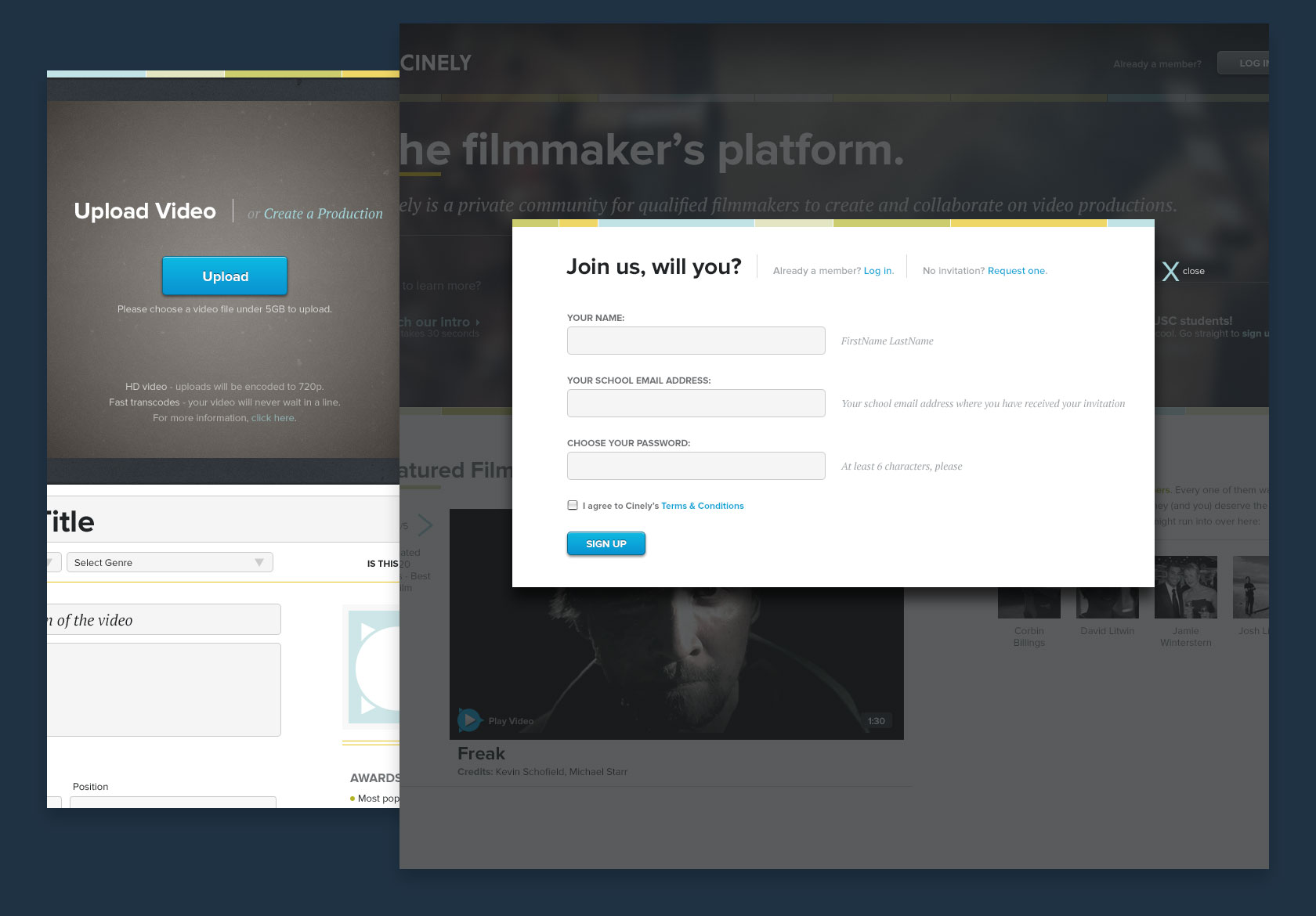Open Jamie Winterstern profile photo
1316x916 pixels.
(x=1185, y=587)
